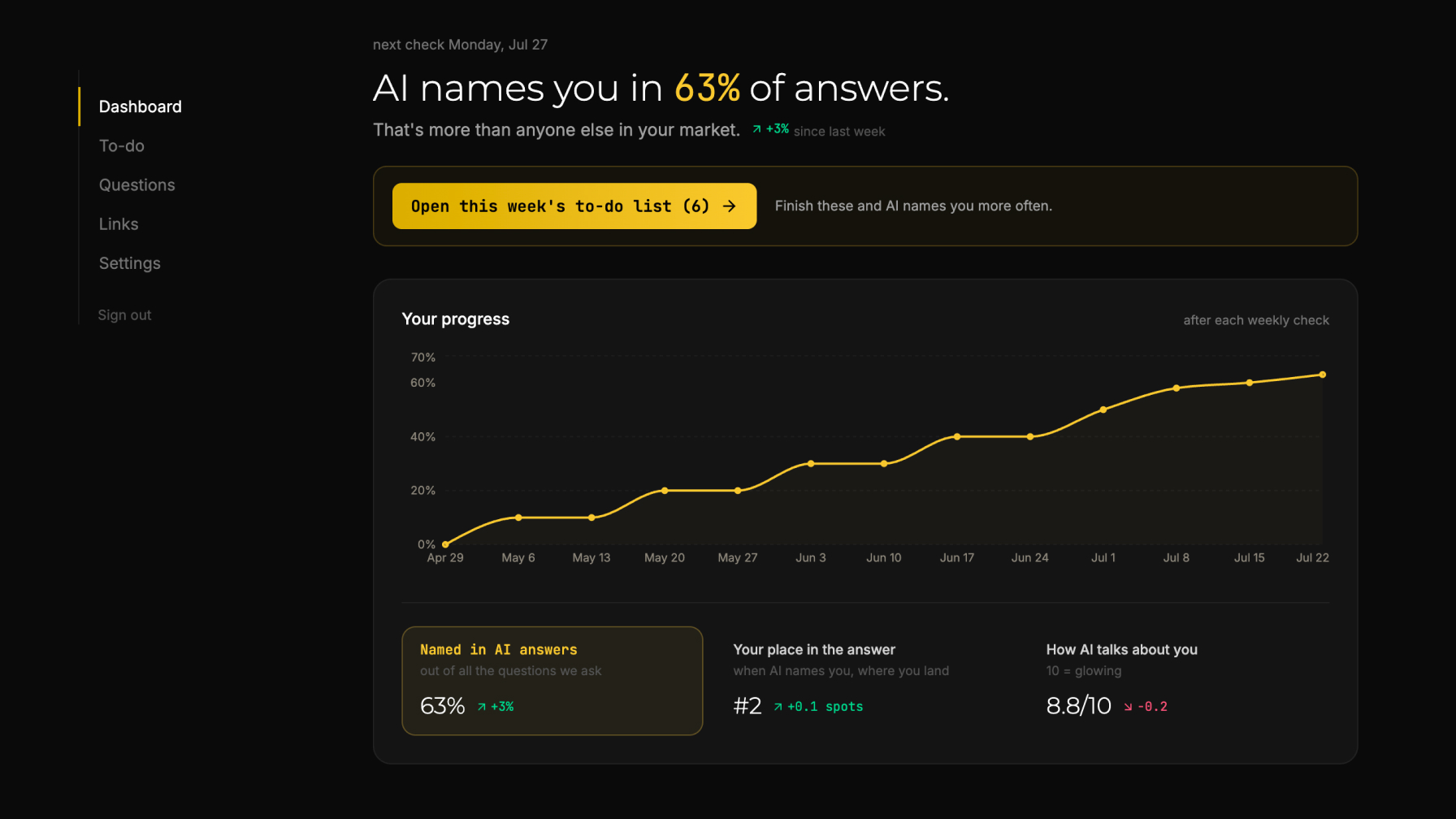This screenshot has height=819, width=1456.
Task: Click the '8.8/10' score value
Action: [1079, 706]
